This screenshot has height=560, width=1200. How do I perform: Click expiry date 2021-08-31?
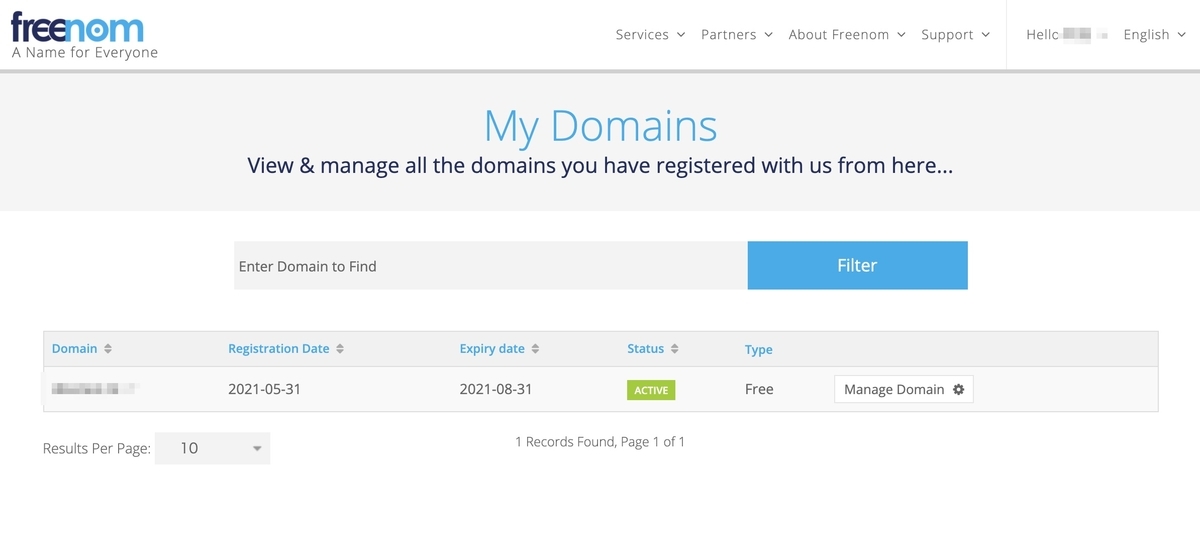496,389
